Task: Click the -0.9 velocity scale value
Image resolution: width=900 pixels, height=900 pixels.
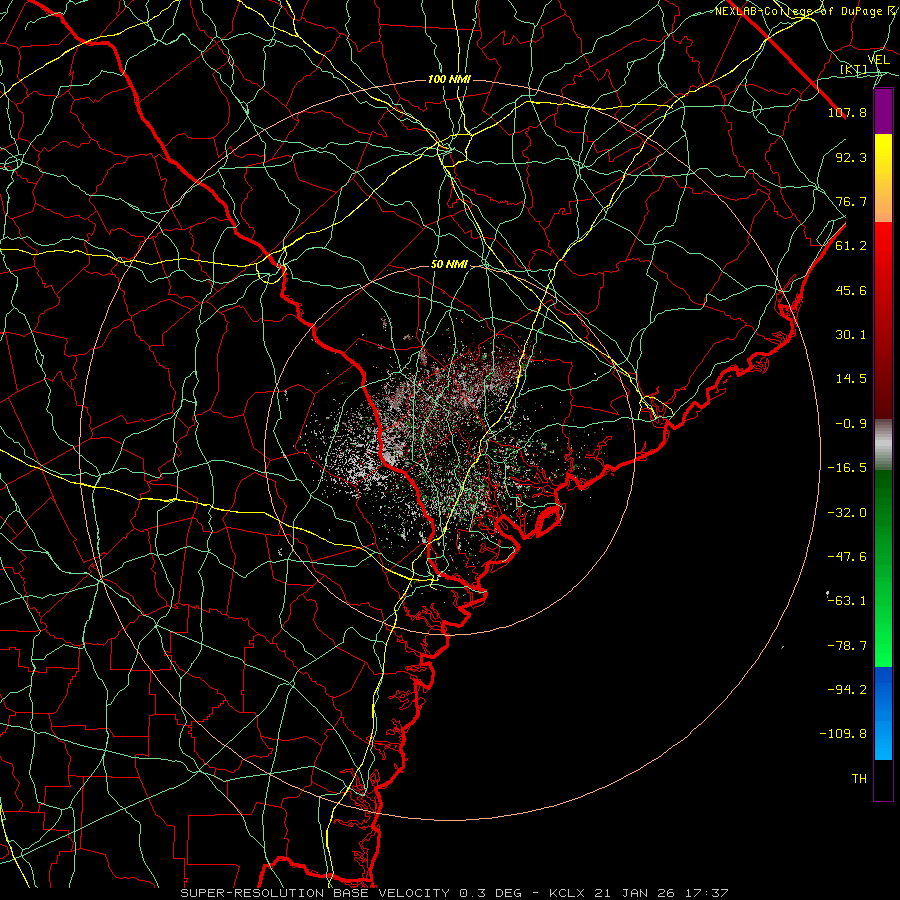Action: click(x=851, y=424)
